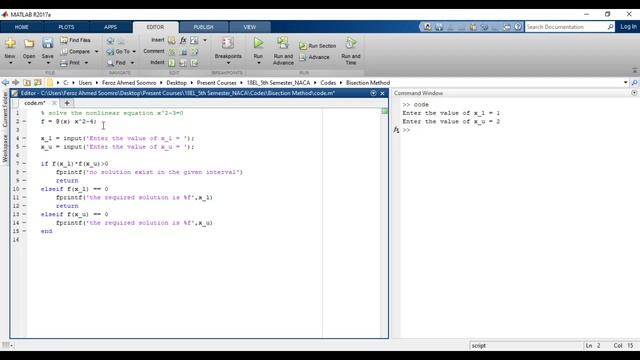The width and height of the screenshot is (640, 360).
Task: Click the folder search icon at address bar end
Action: (x=634, y=82)
